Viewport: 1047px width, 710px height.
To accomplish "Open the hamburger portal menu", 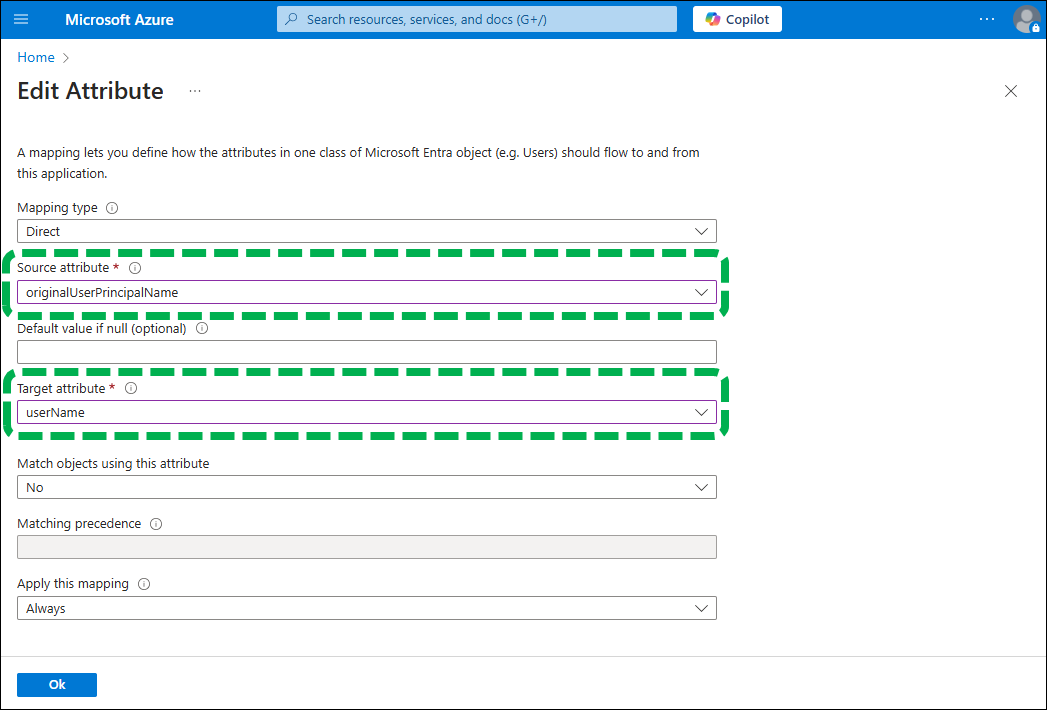I will [22, 19].
